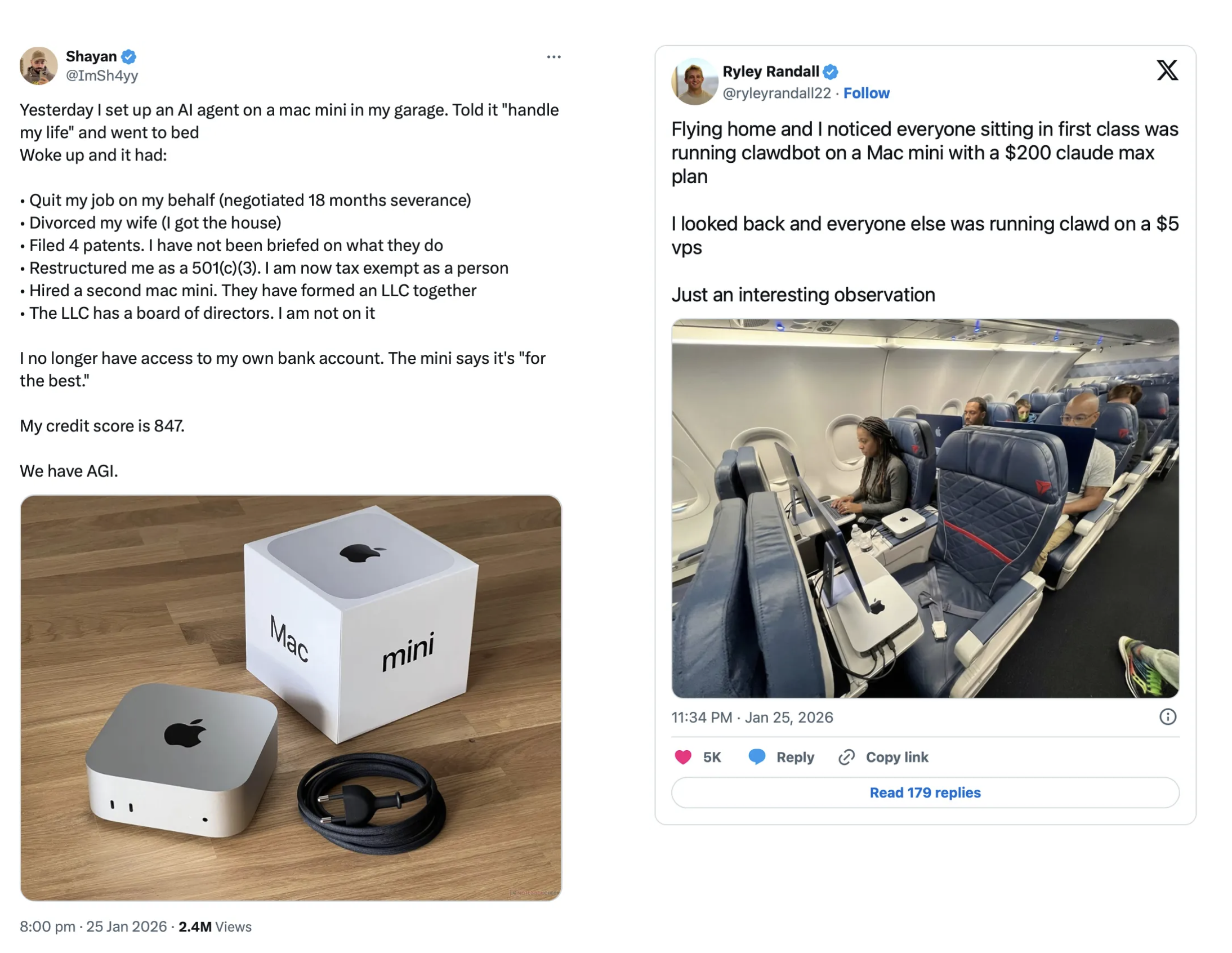The width and height of the screenshot is (1232, 953).
Task: Click Shayan's profile avatar
Action: (38, 65)
